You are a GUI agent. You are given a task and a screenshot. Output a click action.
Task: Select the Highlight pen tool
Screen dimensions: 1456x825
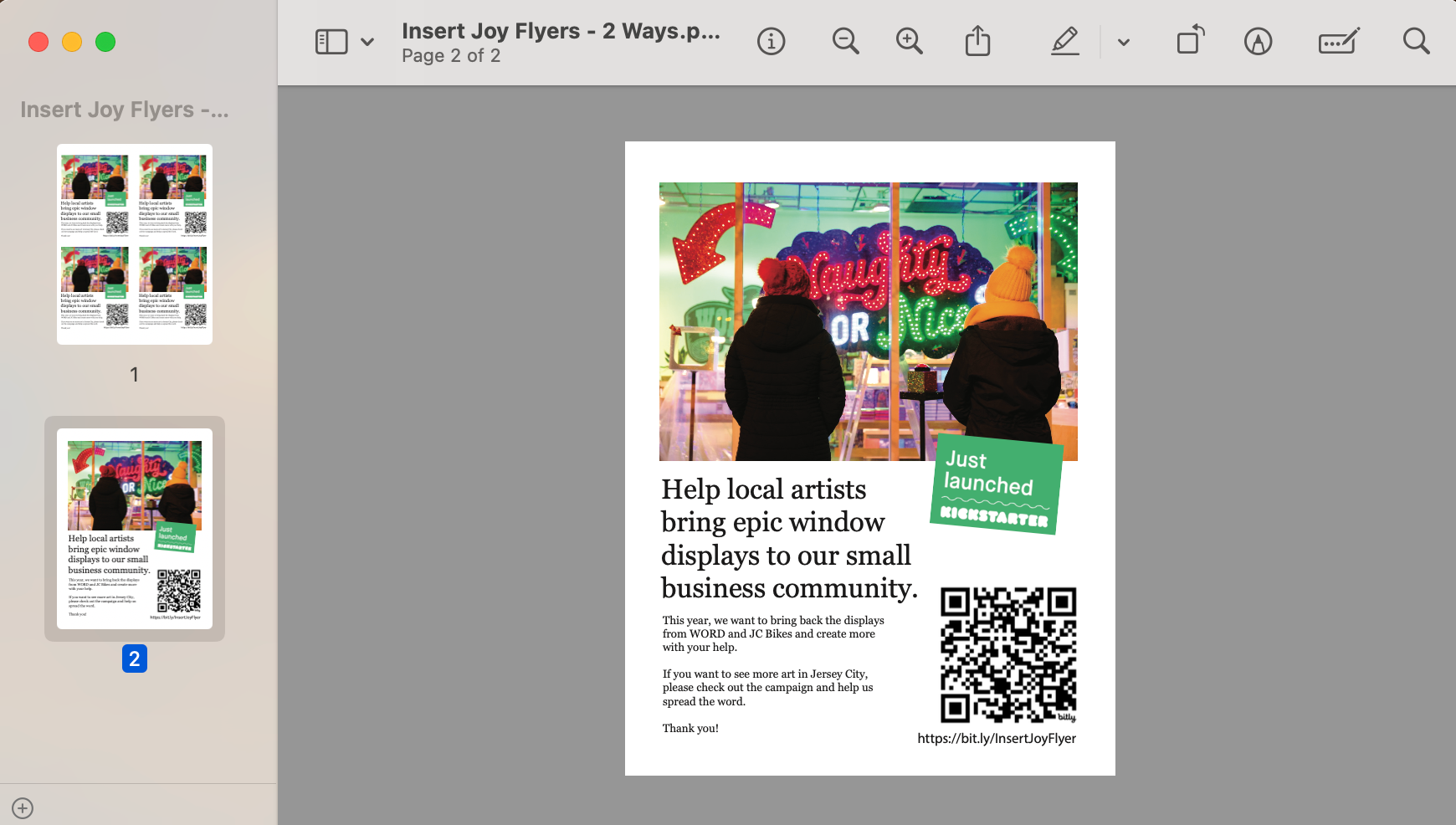point(1064,41)
